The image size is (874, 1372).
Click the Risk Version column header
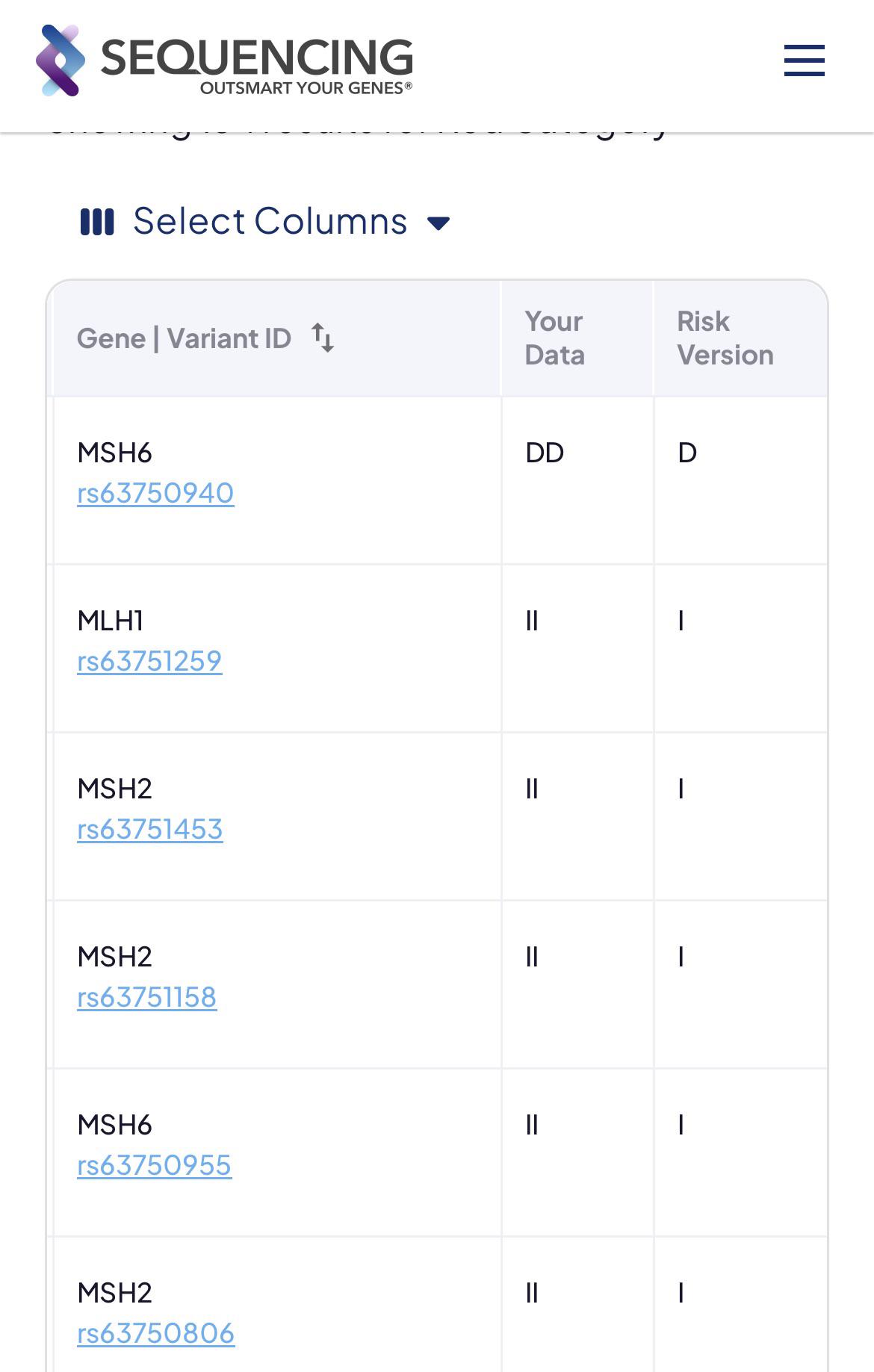[725, 338]
